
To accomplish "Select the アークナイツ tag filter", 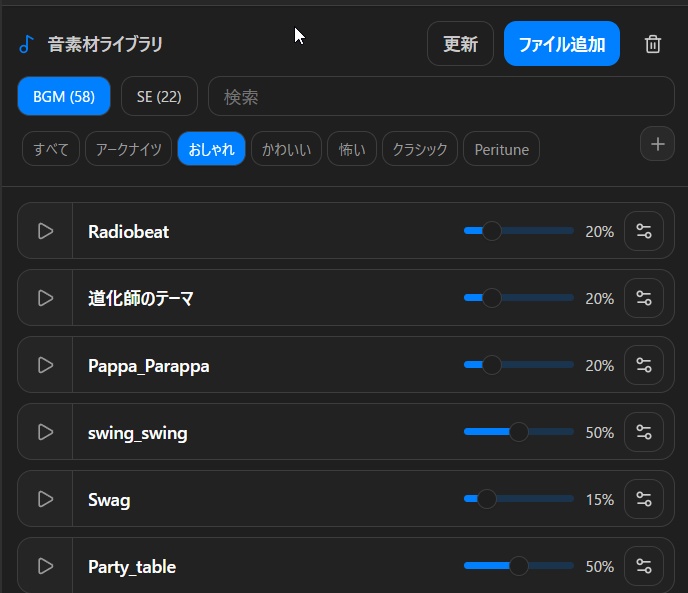I will pos(128,150).
